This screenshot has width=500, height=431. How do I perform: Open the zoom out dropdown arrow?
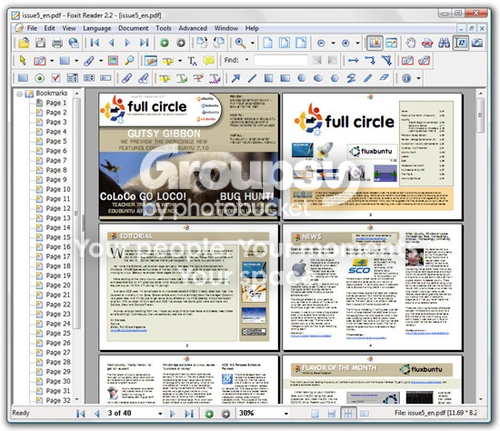coord(333,43)
